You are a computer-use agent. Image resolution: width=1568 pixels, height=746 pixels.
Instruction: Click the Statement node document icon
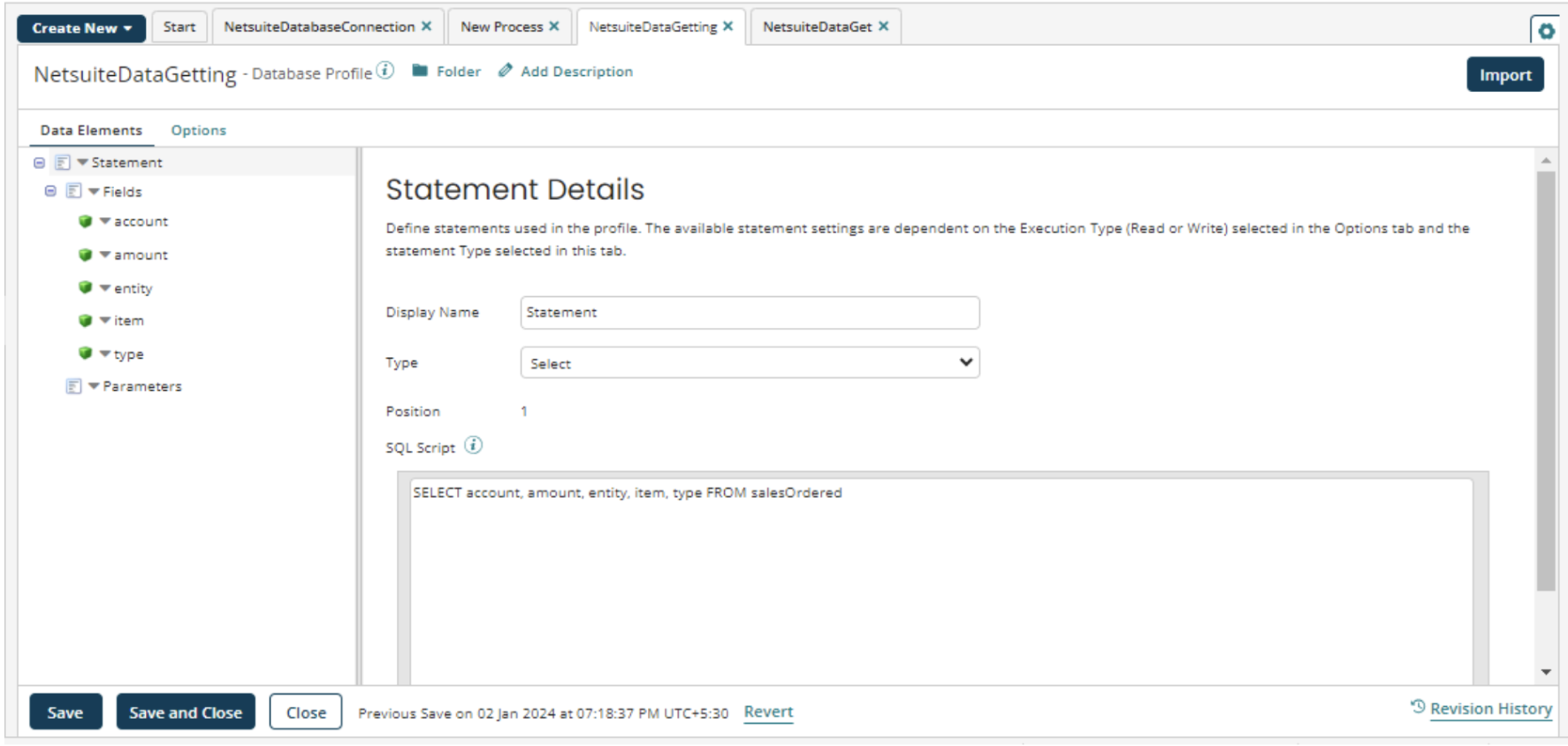tap(62, 163)
